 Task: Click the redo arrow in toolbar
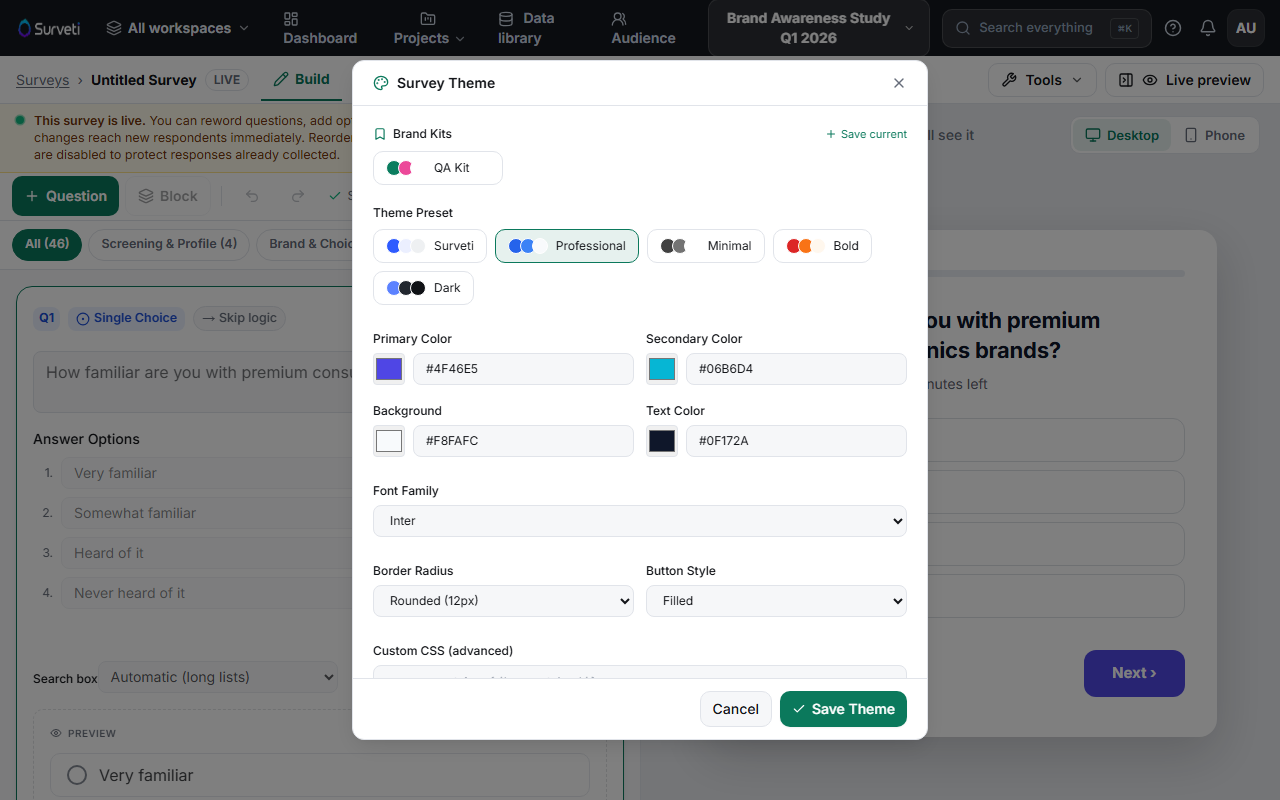298,196
